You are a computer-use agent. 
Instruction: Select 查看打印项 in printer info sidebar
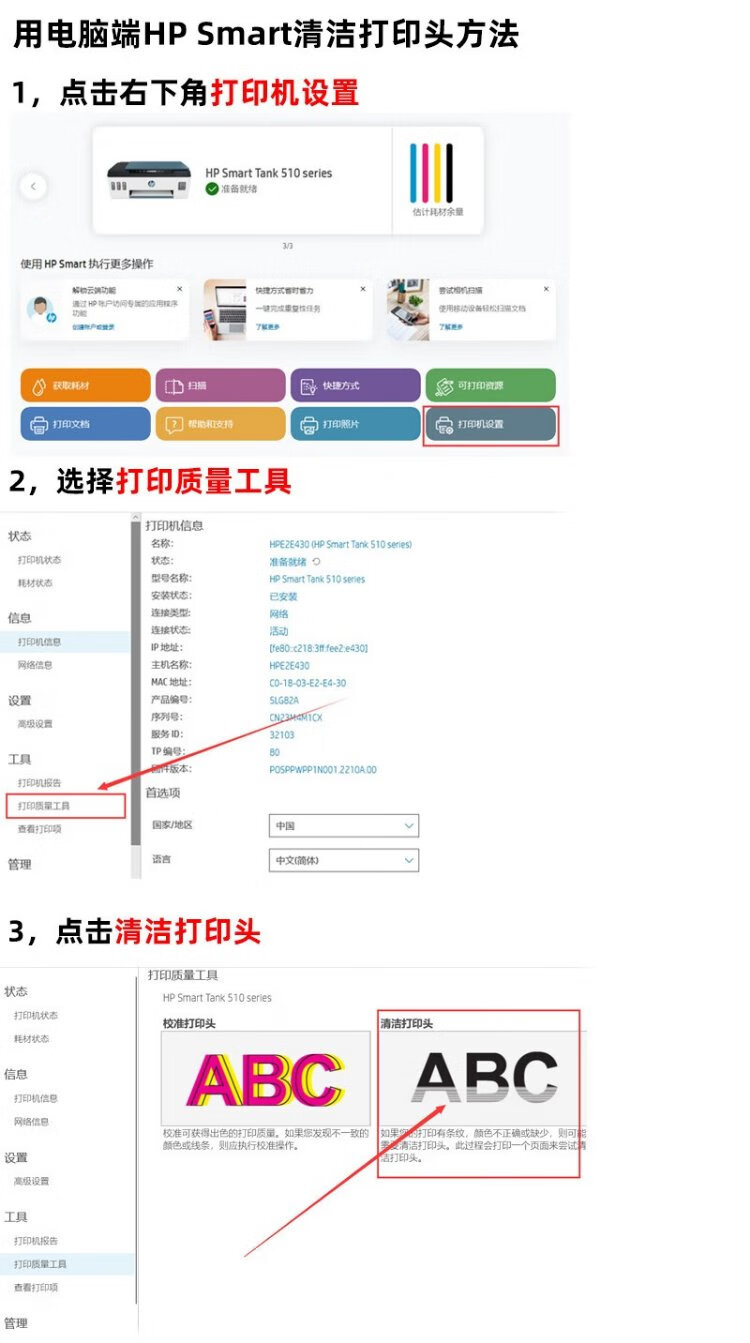[39, 829]
